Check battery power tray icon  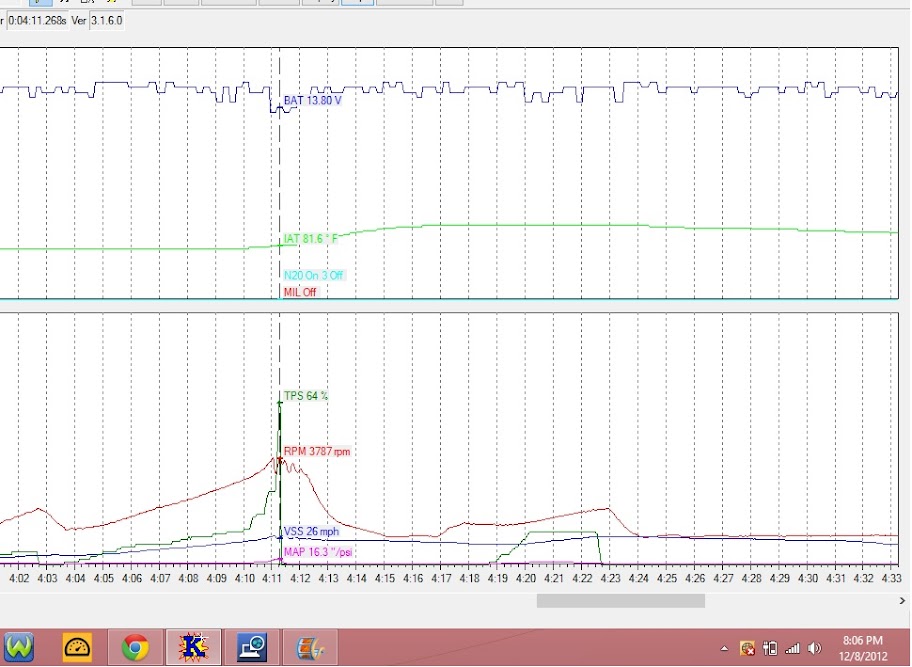coord(770,648)
